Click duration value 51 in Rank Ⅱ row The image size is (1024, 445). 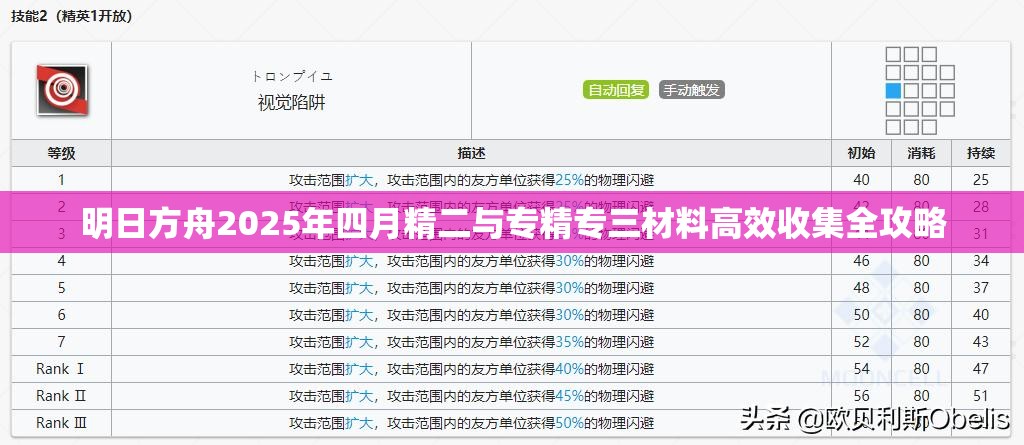[981, 395]
